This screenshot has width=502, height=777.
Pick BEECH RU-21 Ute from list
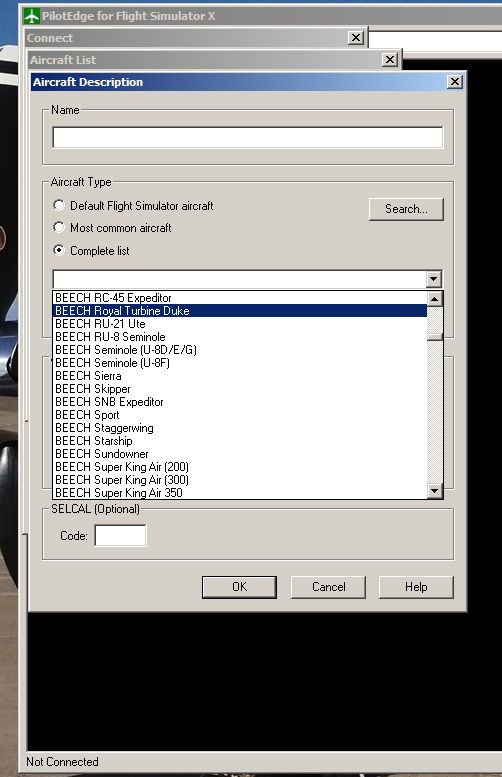[x=240, y=324]
